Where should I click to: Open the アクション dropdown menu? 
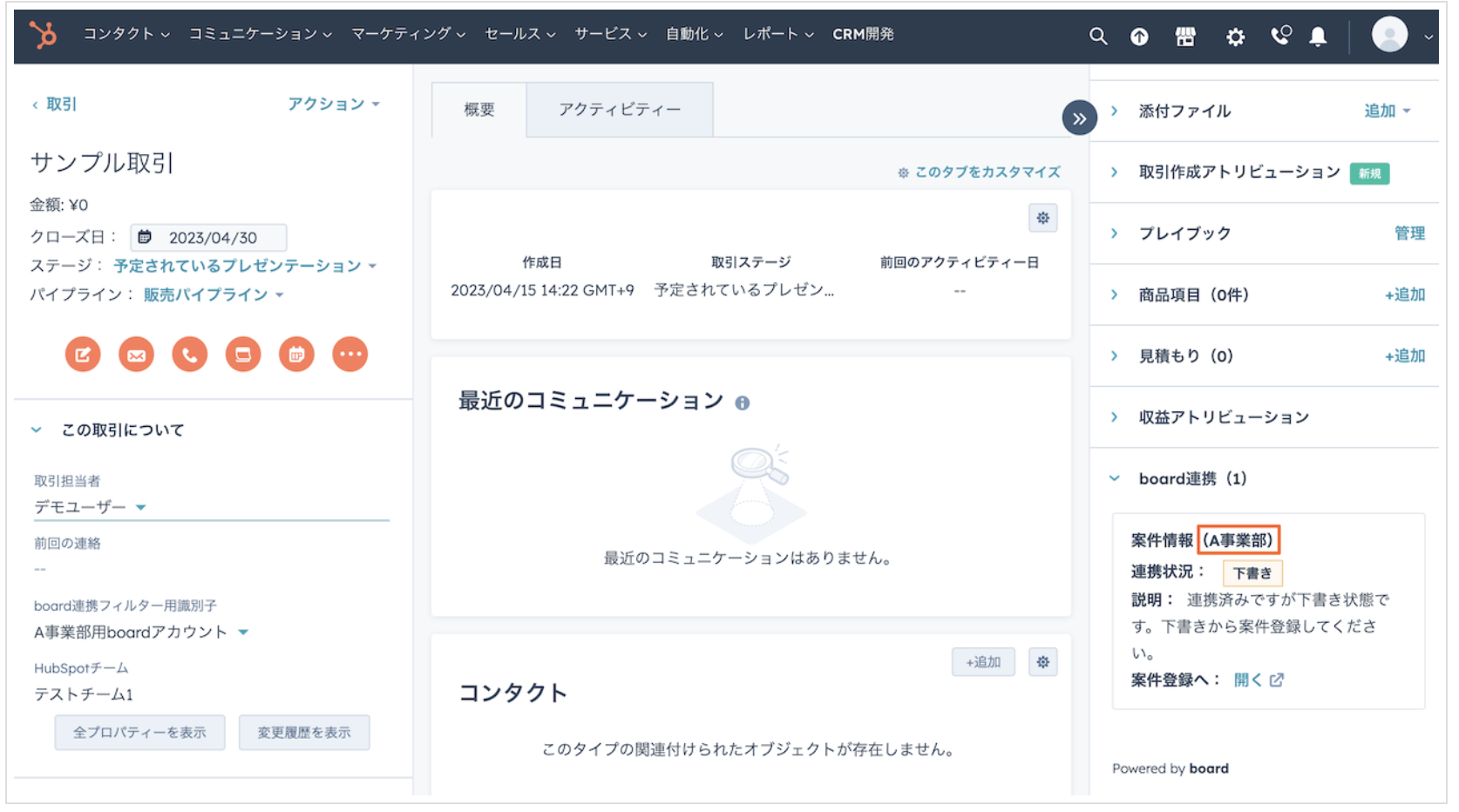334,105
